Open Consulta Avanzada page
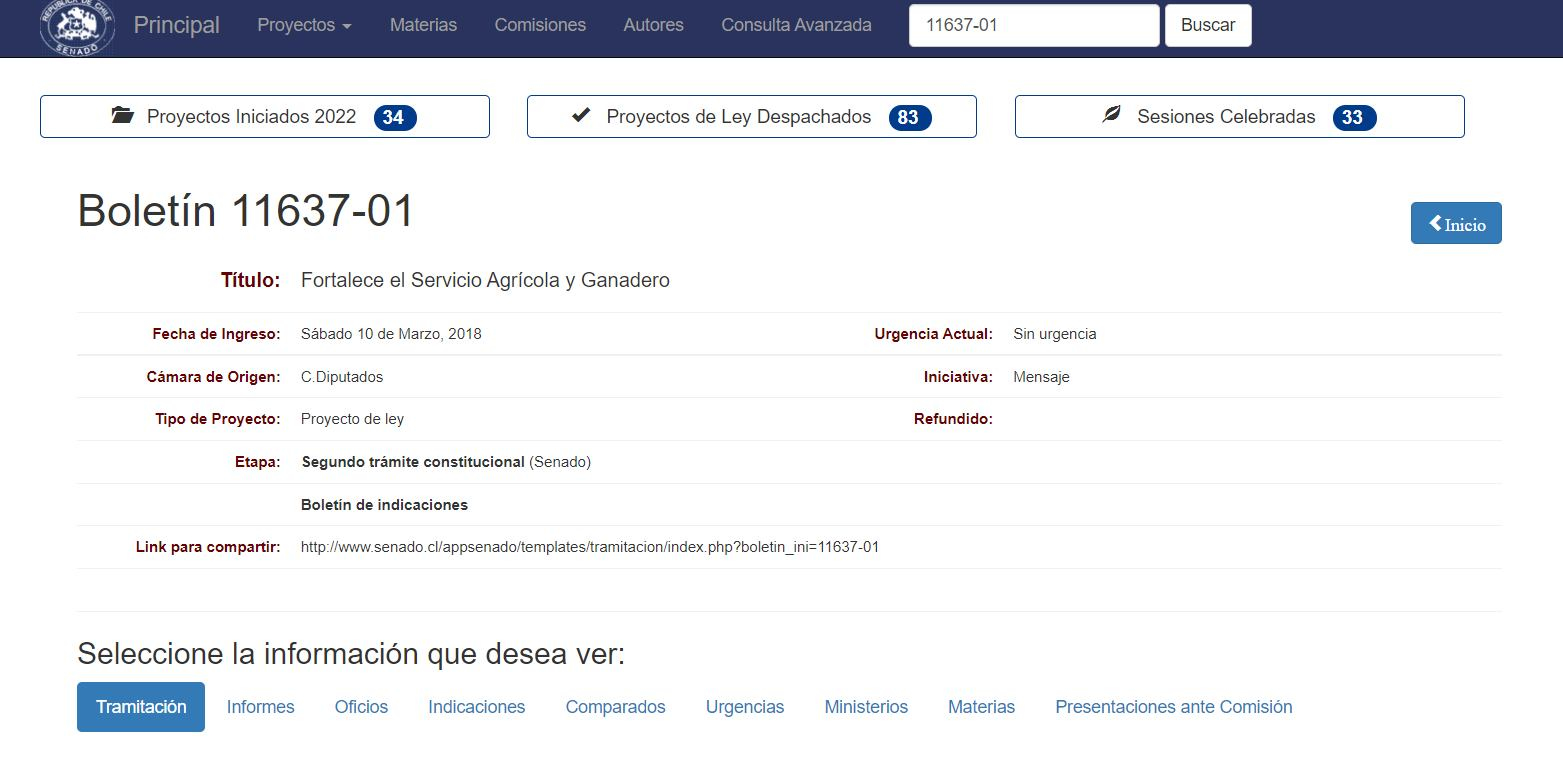This screenshot has width=1563, height=773. tap(796, 25)
